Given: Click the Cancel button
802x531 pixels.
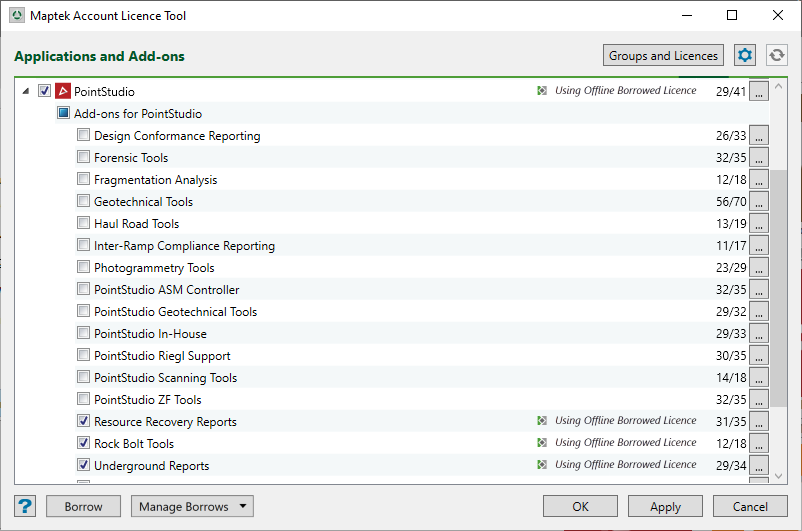Looking at the screenshot, I should [750, 506].
